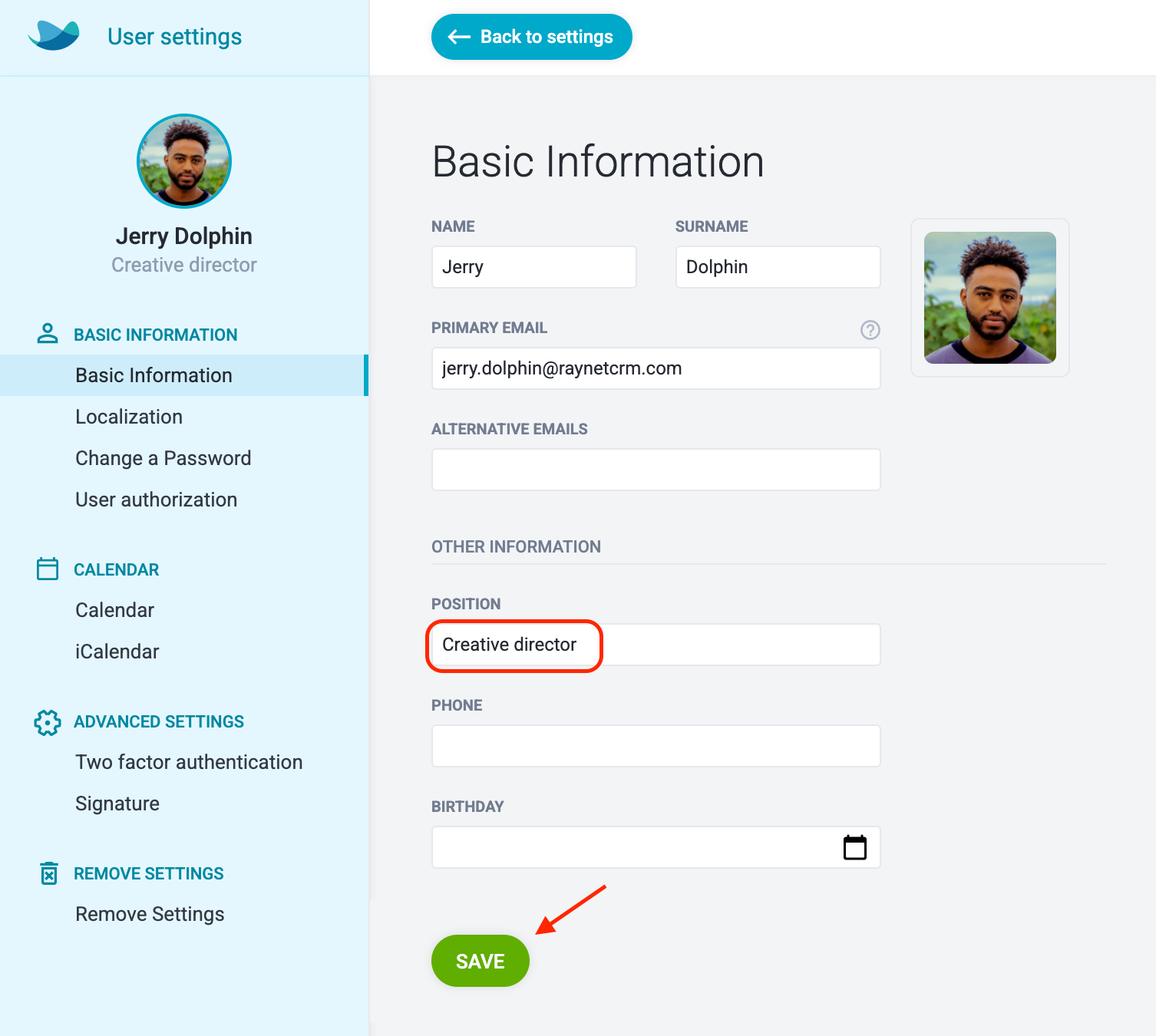Click the CALENDAR section heading

tap(117, 569)
